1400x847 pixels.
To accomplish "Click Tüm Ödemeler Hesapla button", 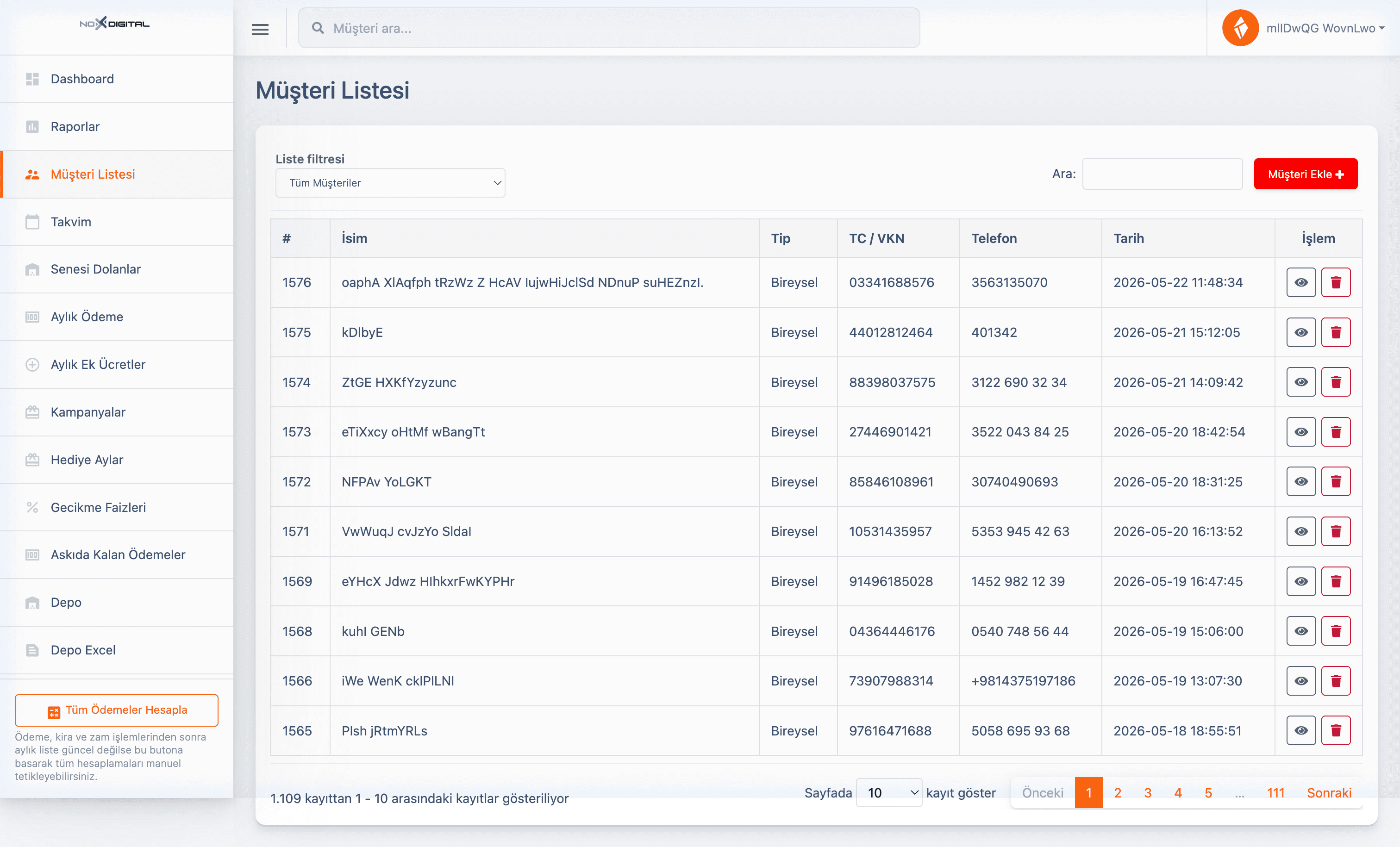I will (117, 710).
